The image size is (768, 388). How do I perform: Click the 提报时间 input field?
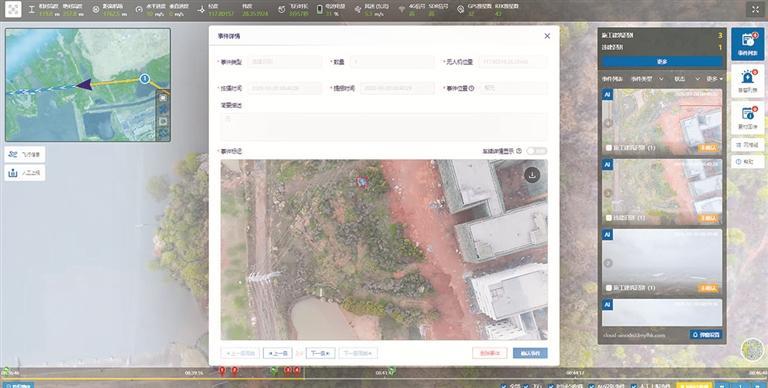coord(397,88)
